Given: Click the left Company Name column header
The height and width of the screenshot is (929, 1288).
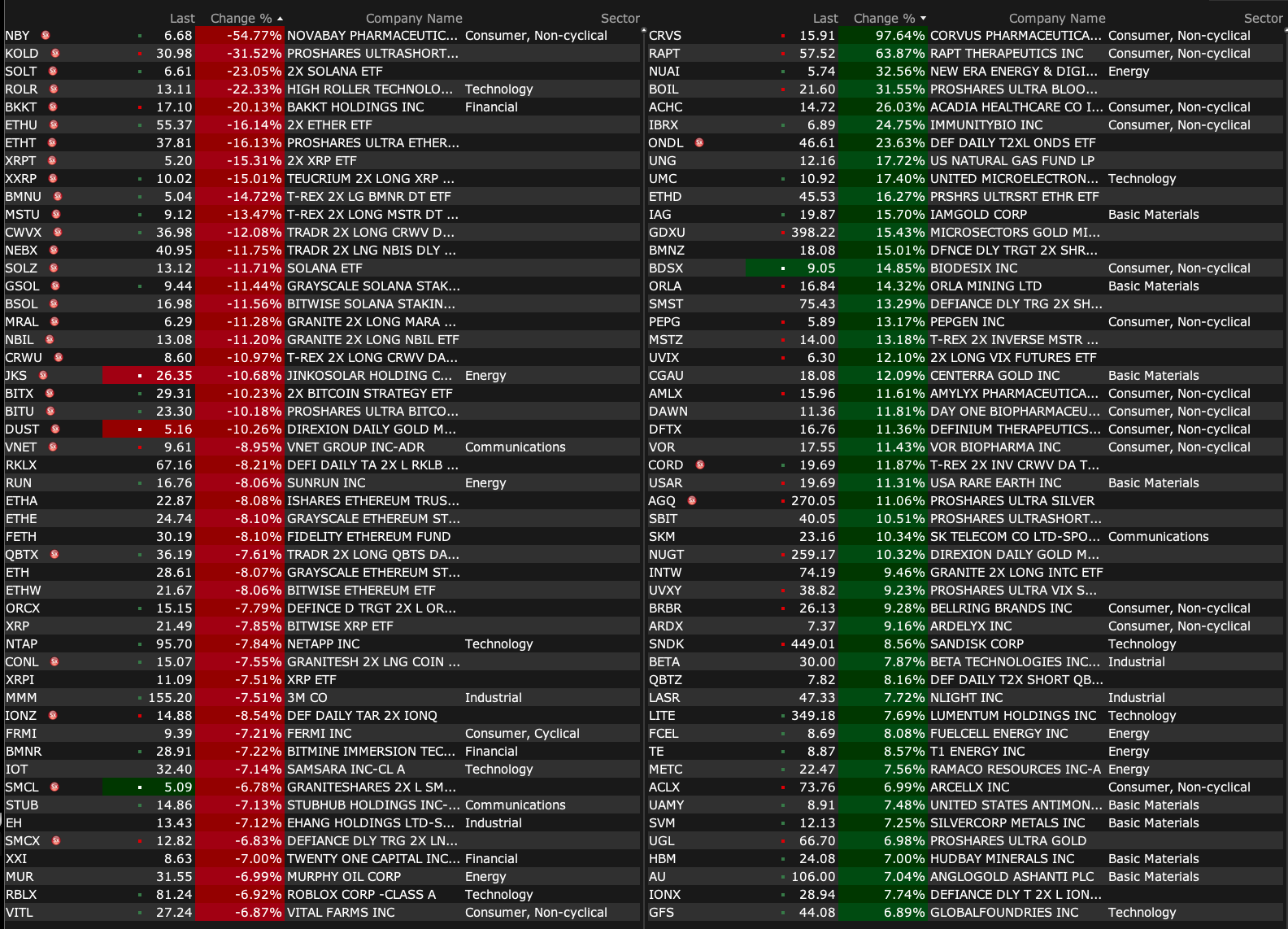Looking at the screenshot, I should (x=413, y=18).
